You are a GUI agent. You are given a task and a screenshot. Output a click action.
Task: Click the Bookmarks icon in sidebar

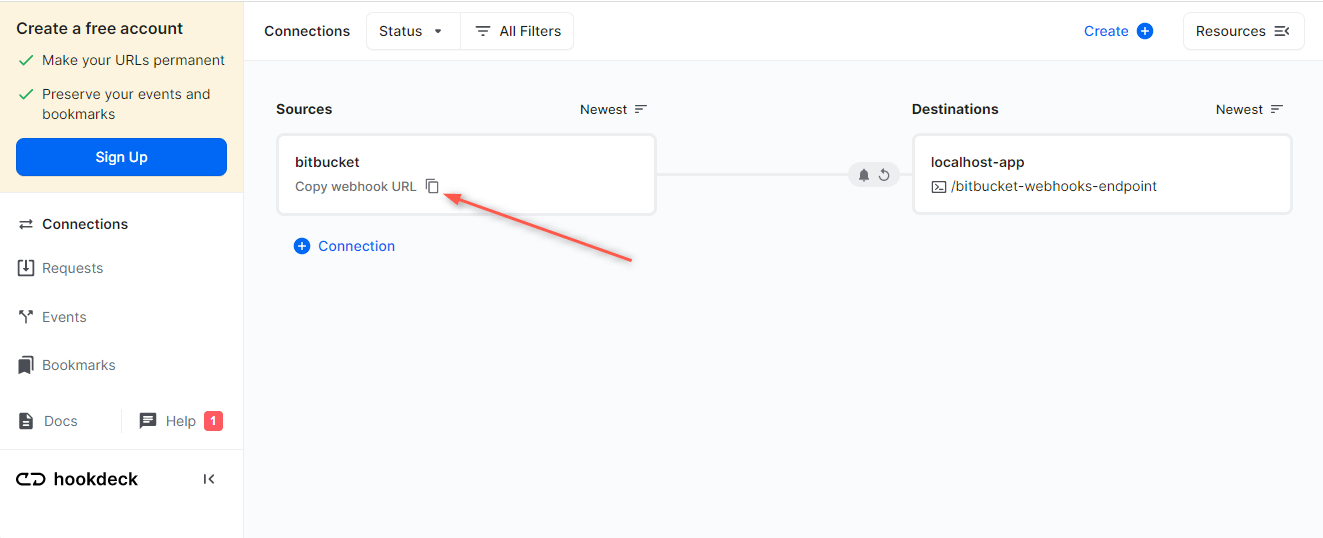[26, 365]
